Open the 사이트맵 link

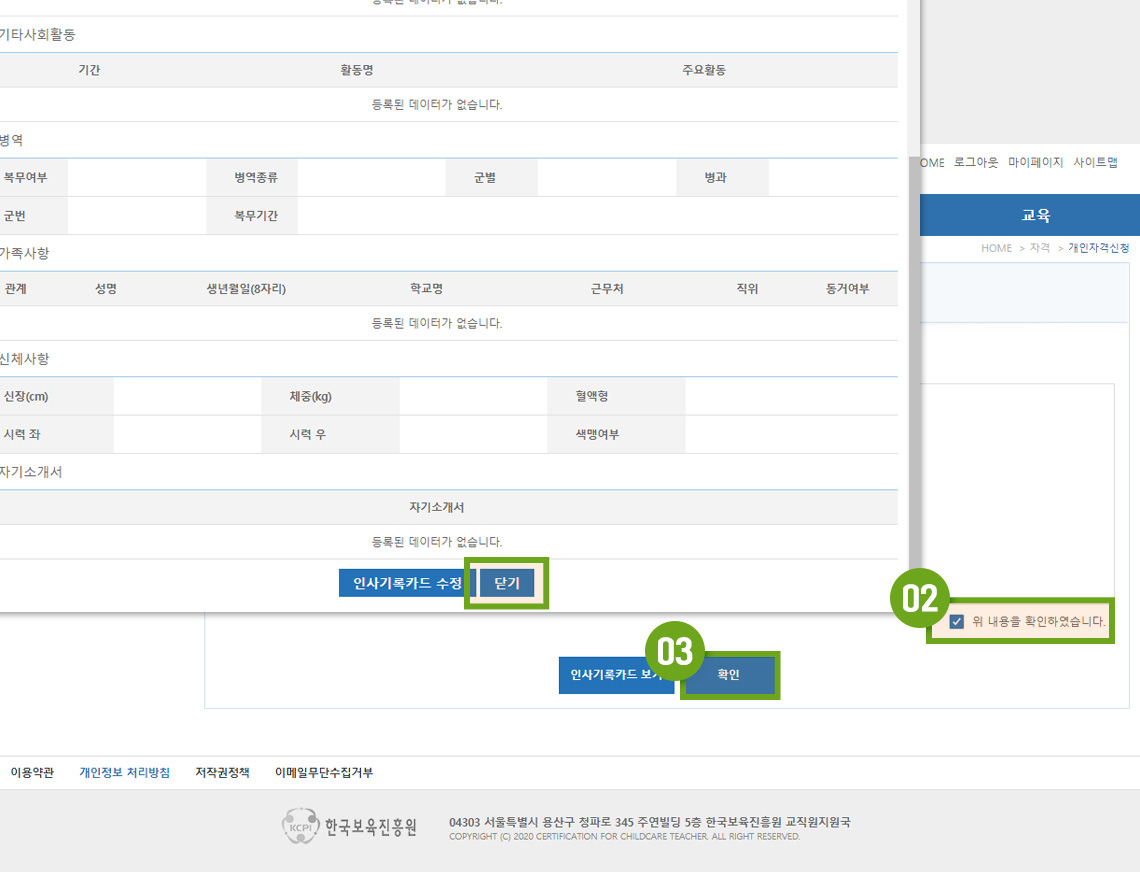click(1095, 162)
